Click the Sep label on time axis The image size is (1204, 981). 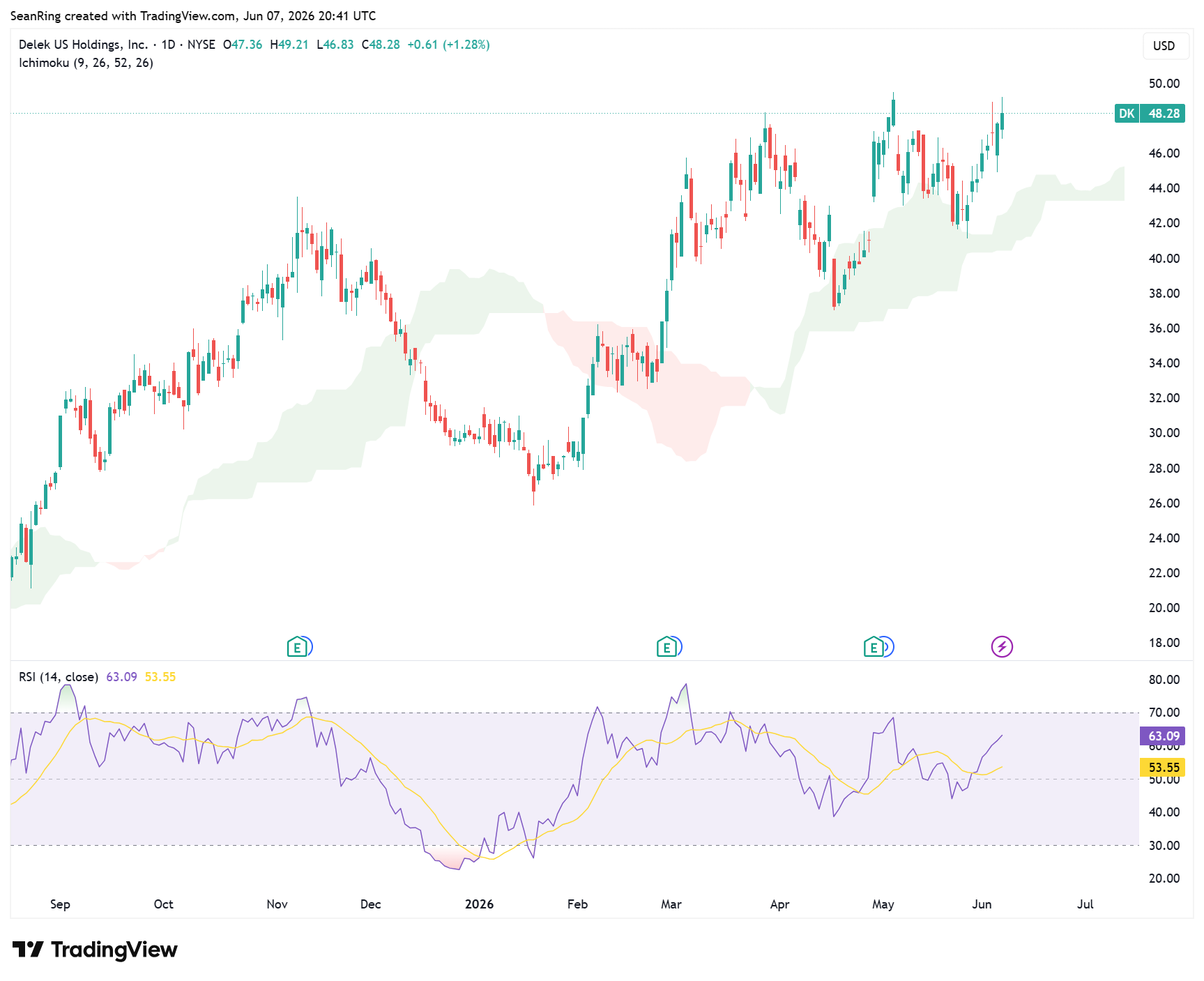60,904
